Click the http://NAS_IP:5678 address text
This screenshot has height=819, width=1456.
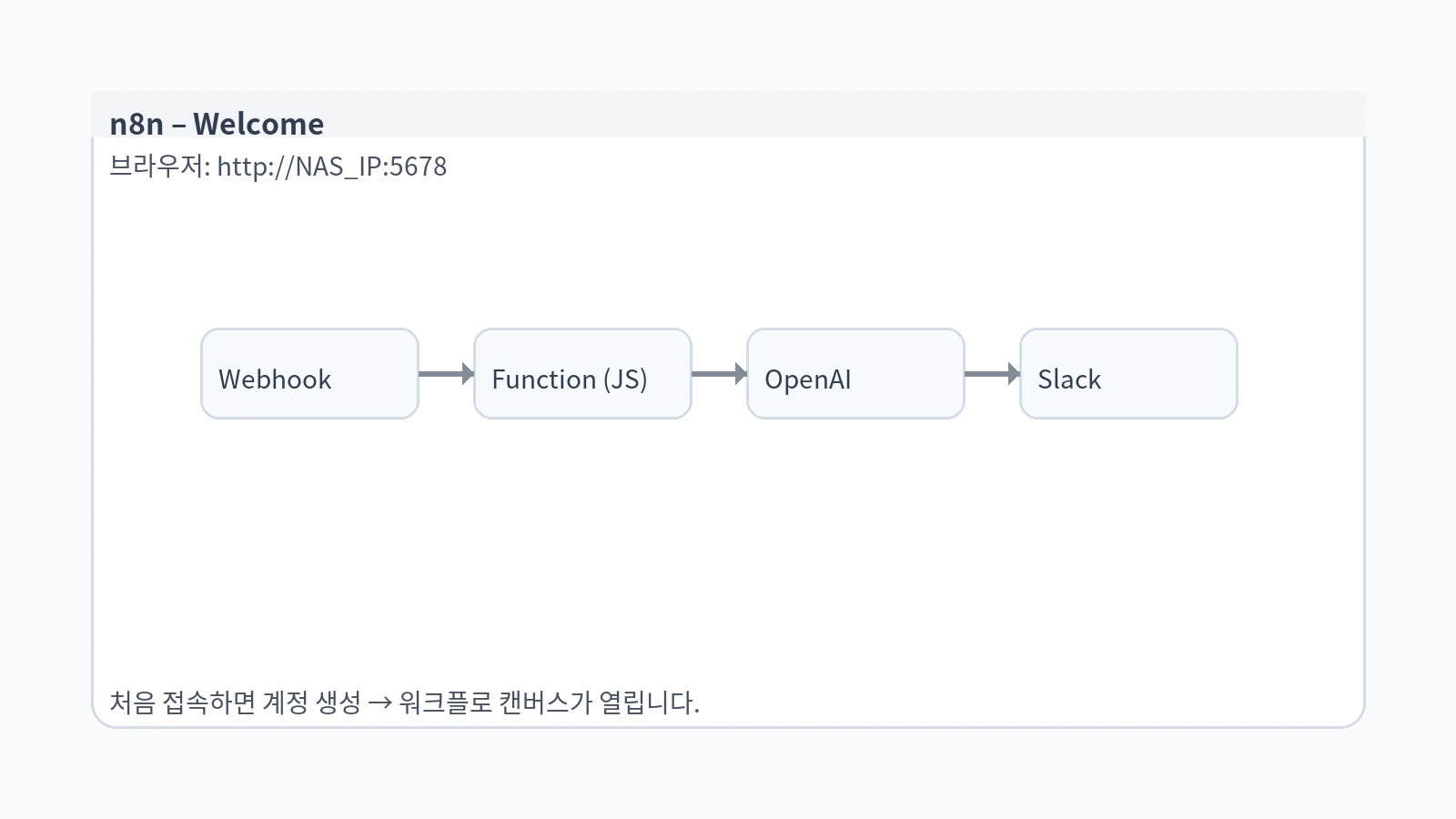[x=331, y=167]
